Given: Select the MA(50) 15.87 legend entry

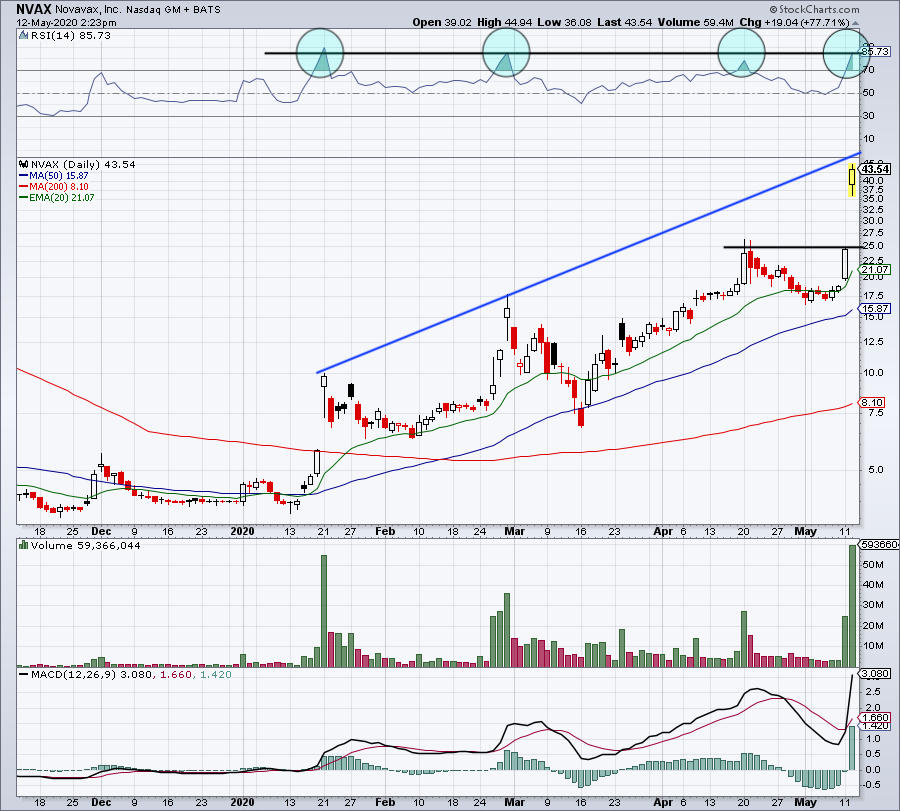Looking at the screenshot, I should click(x=57, y=175).
